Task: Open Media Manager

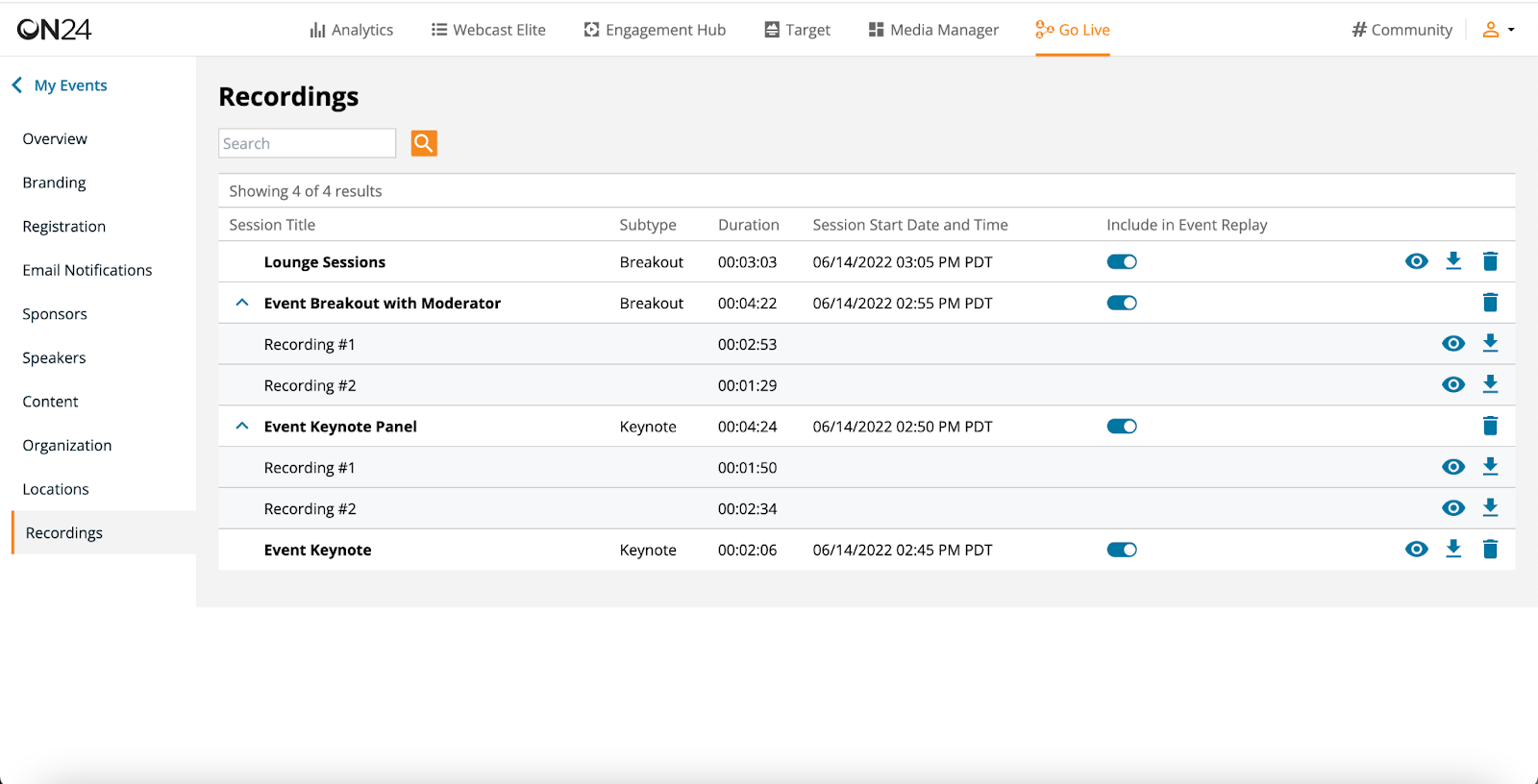Action: click(933, 30)
